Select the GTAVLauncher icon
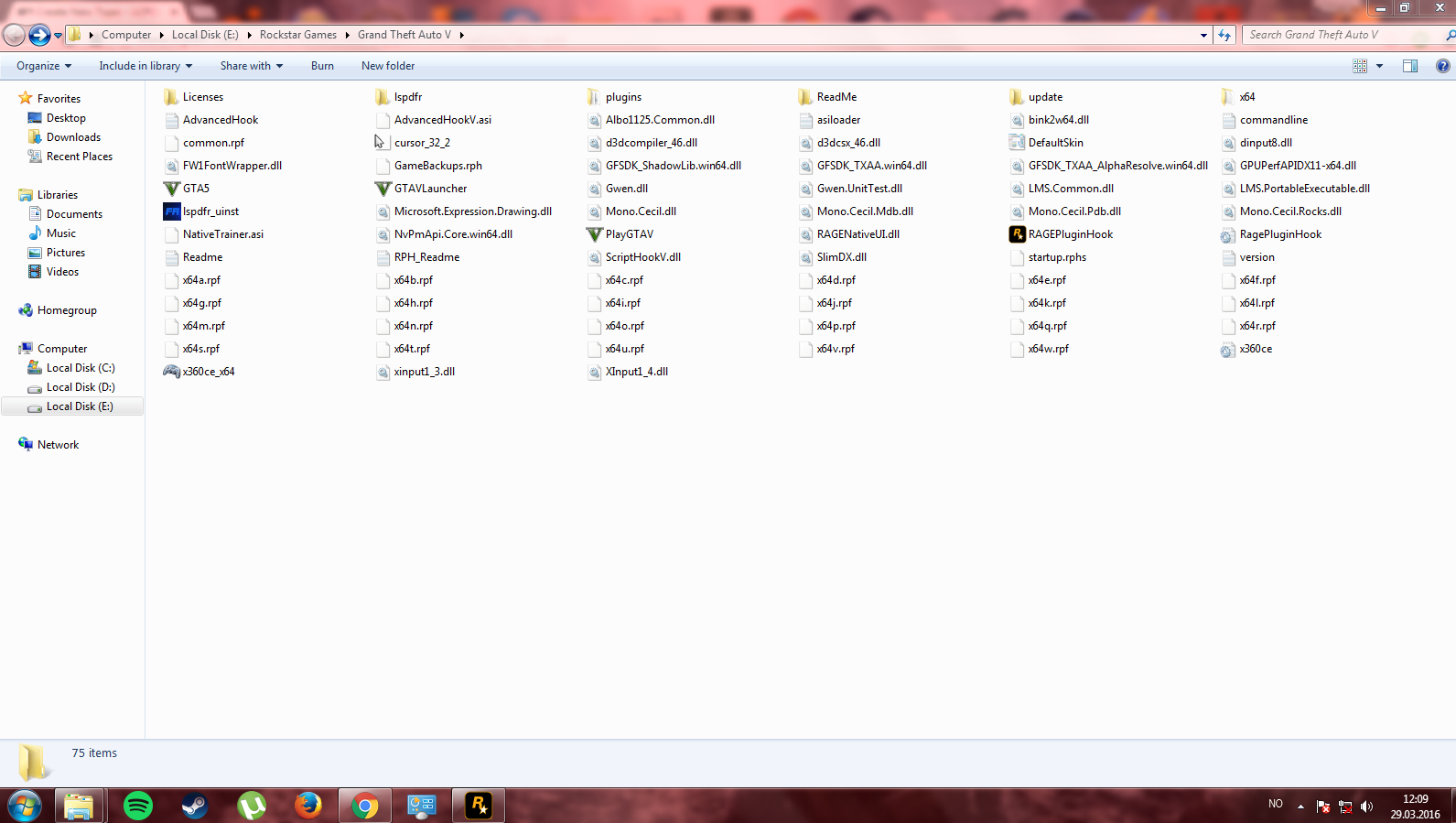 coord(383,189)
